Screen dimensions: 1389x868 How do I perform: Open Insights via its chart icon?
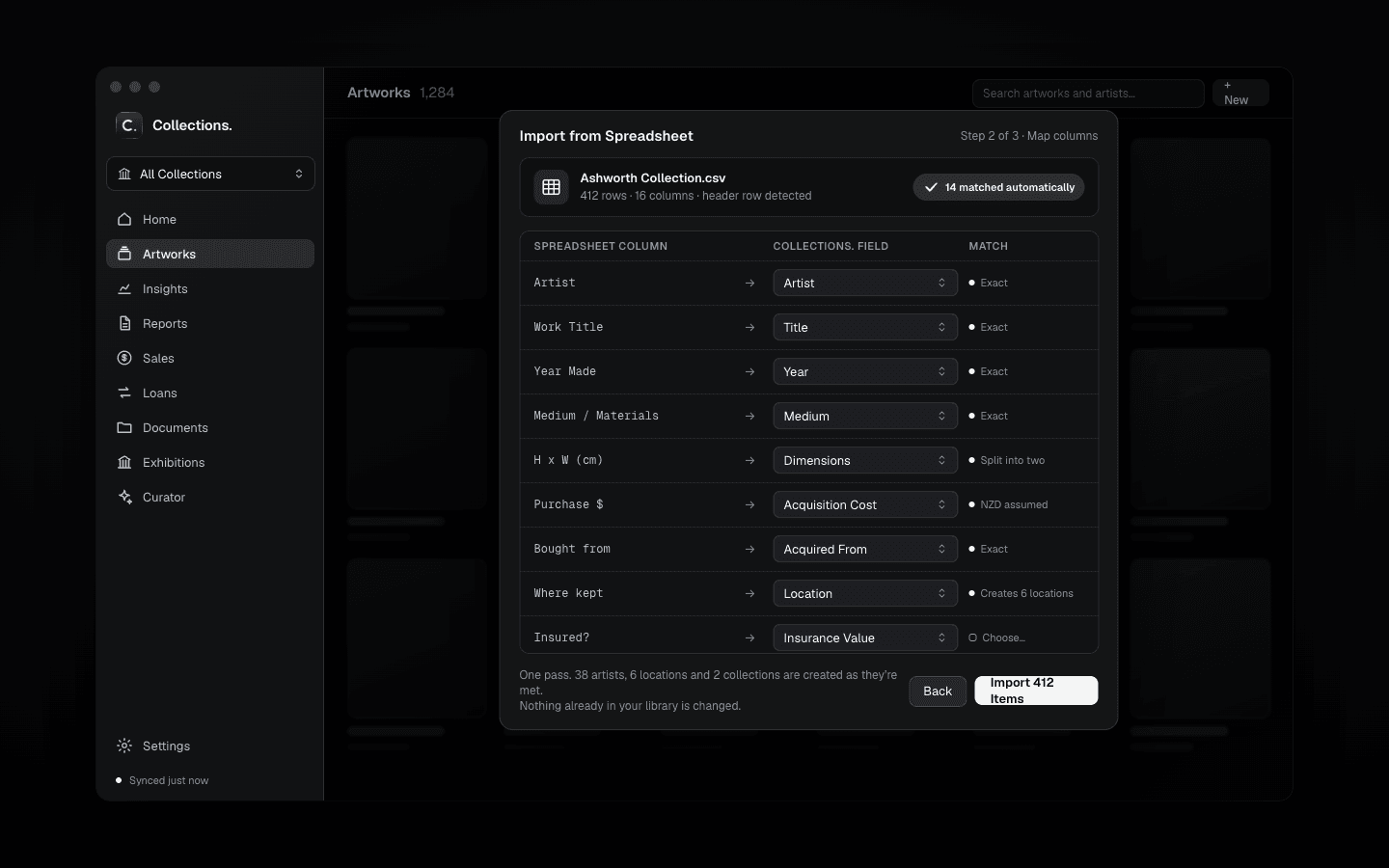[x=124, y=288]
